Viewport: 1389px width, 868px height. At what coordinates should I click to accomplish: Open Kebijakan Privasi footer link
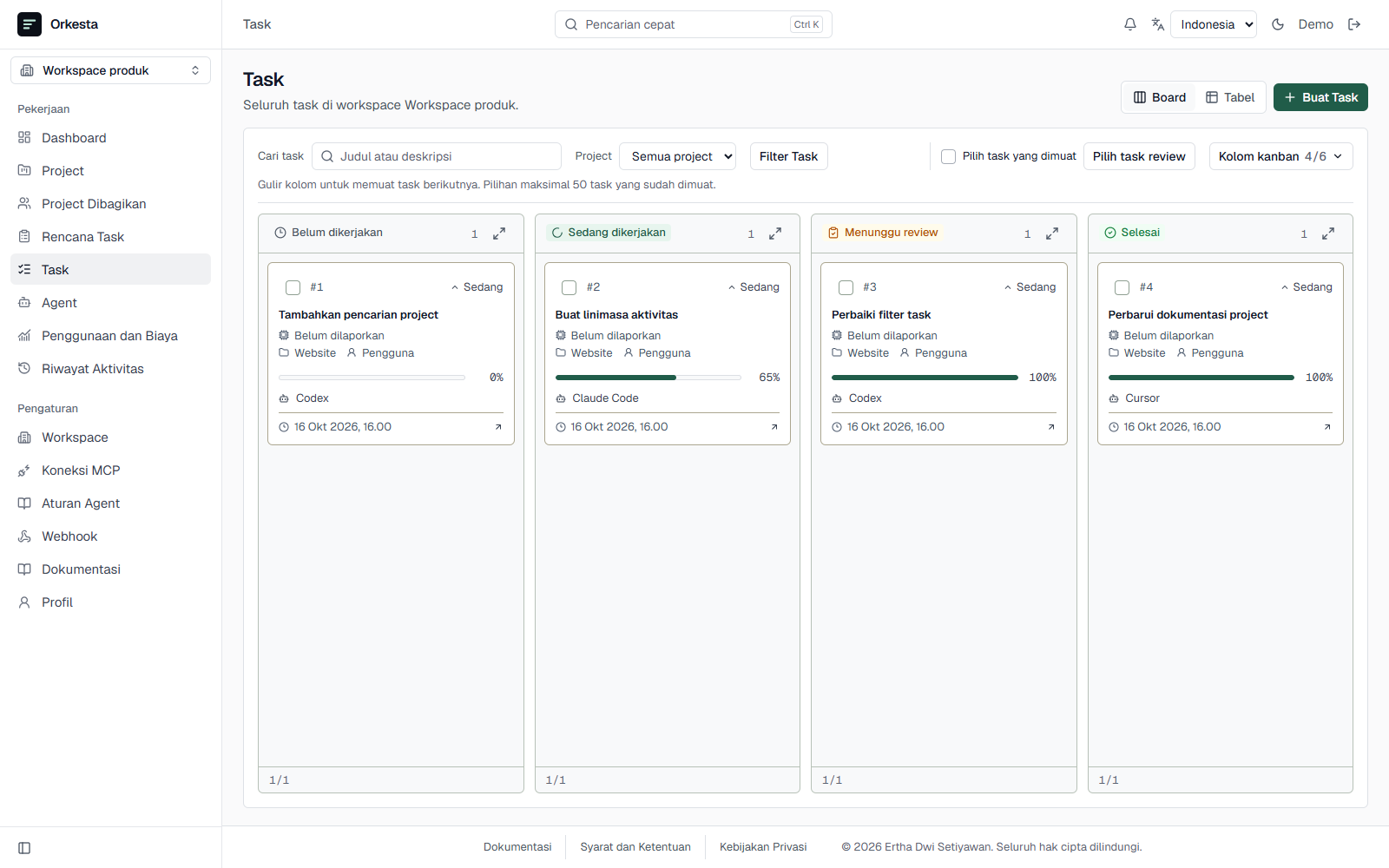[x=763, y=847]
